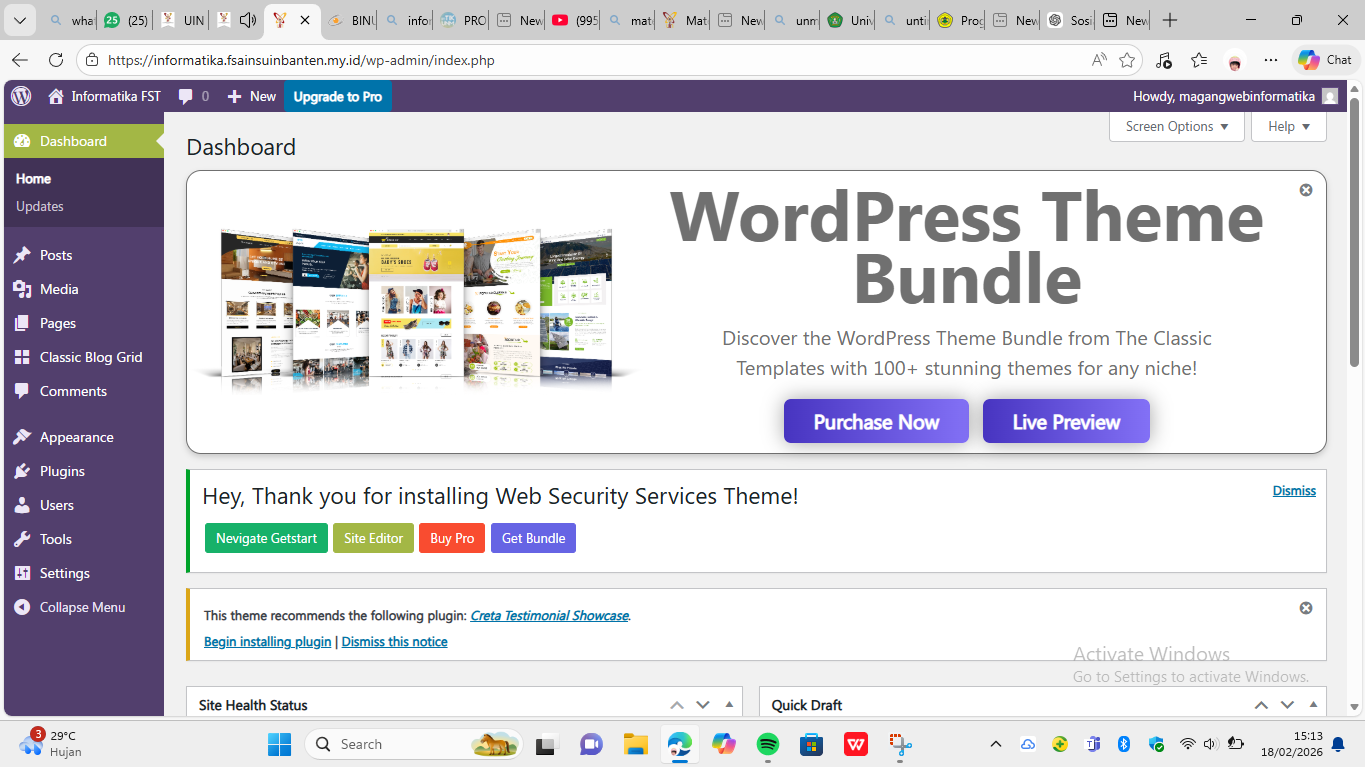Screen dimensions: 1365x767
Task: Click Upgrade to Pro in admin bar
Action: pos(338,96)
